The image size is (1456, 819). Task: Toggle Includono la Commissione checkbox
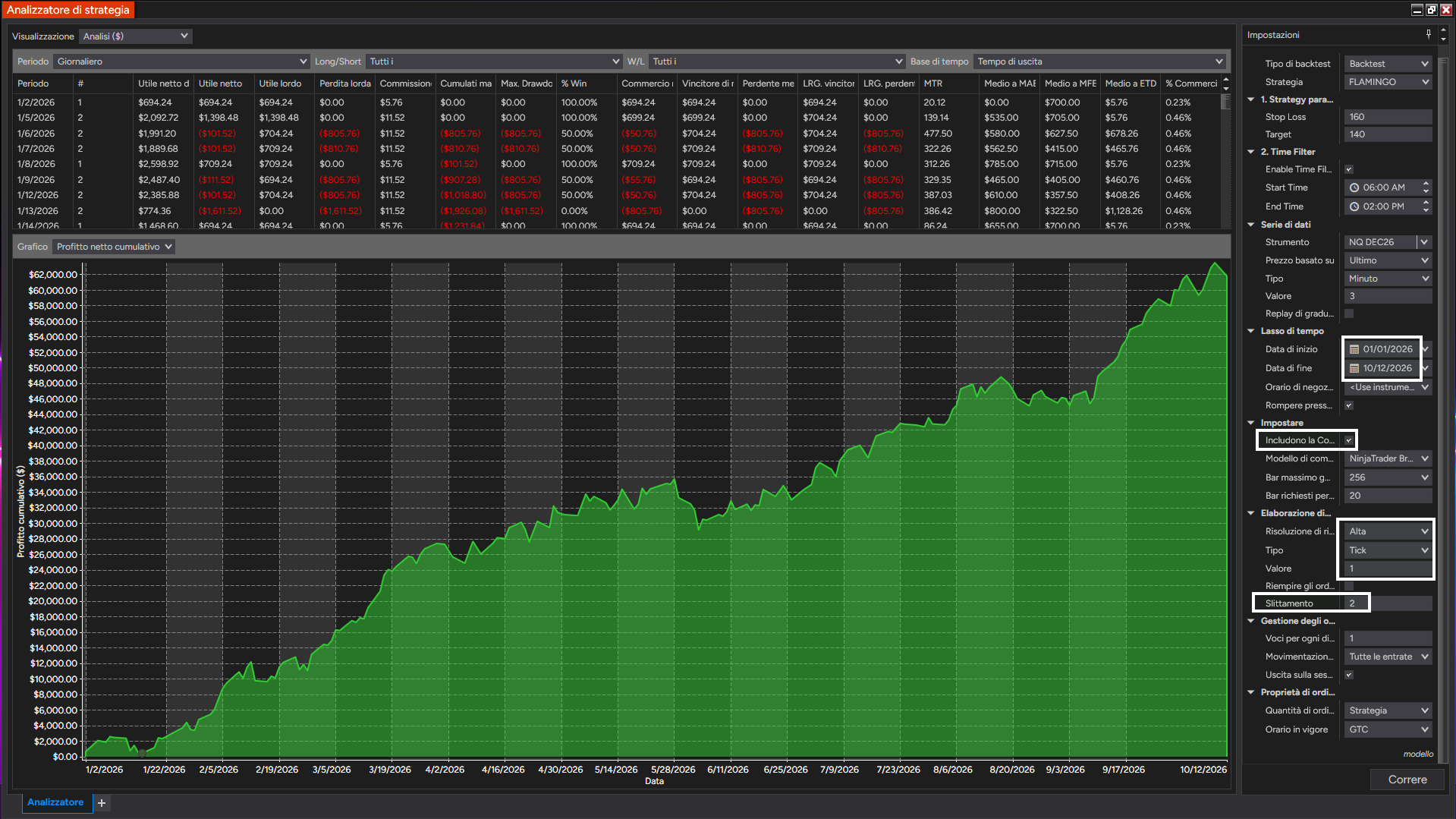click(x=1349, y=440)
